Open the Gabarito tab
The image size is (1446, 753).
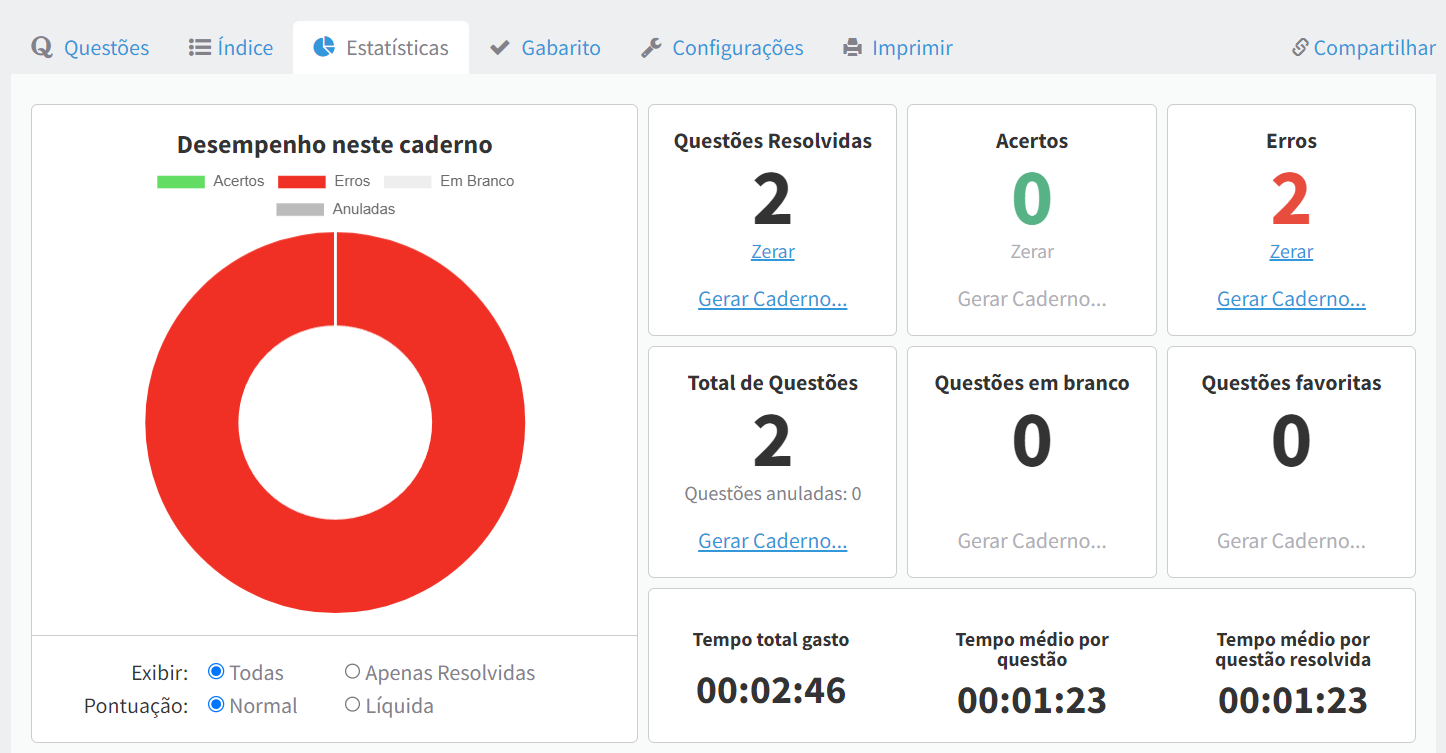[560, 47]
